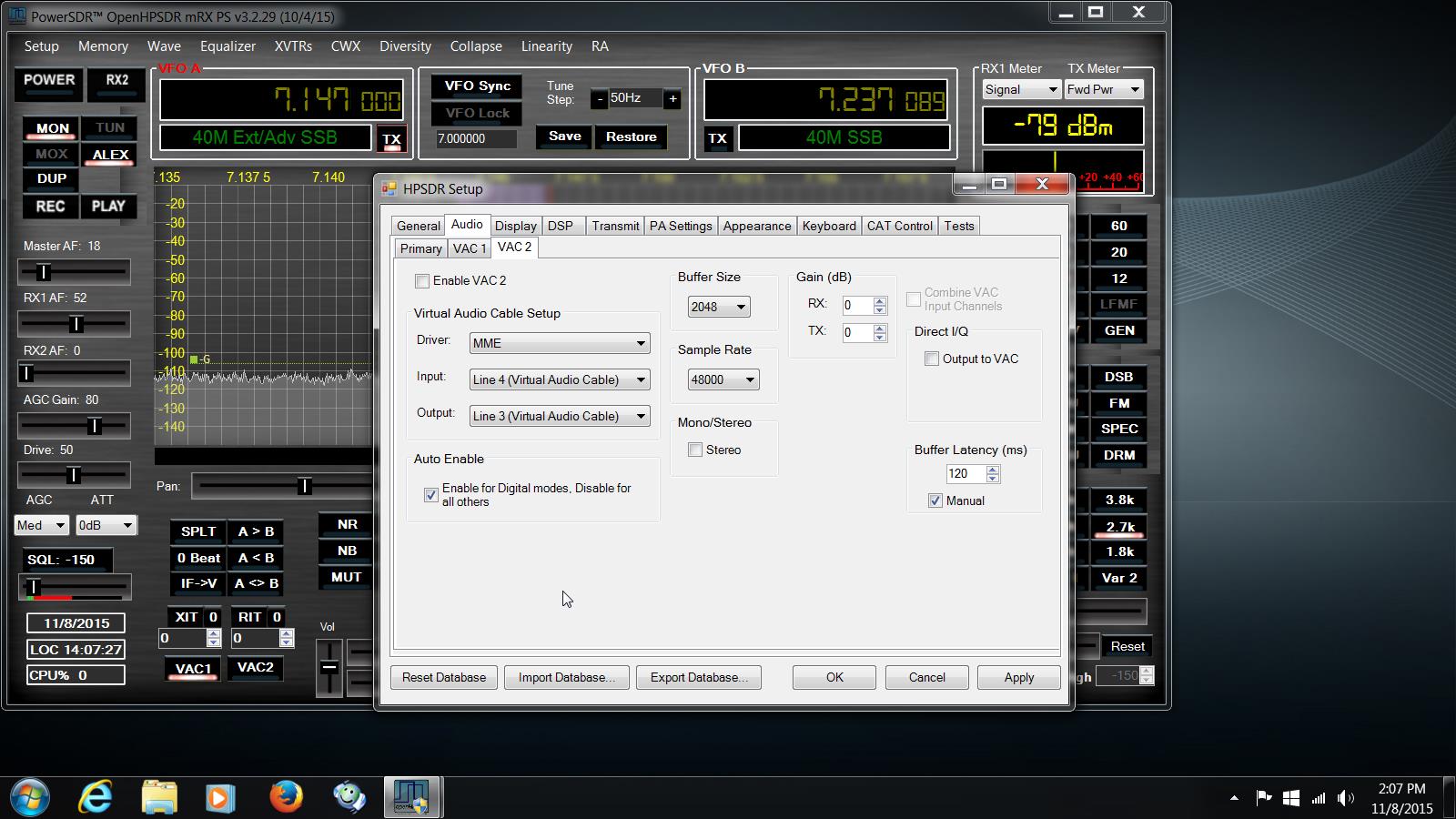Click the RX1 AF slider
1456x819 pixels.
point(75,323)
